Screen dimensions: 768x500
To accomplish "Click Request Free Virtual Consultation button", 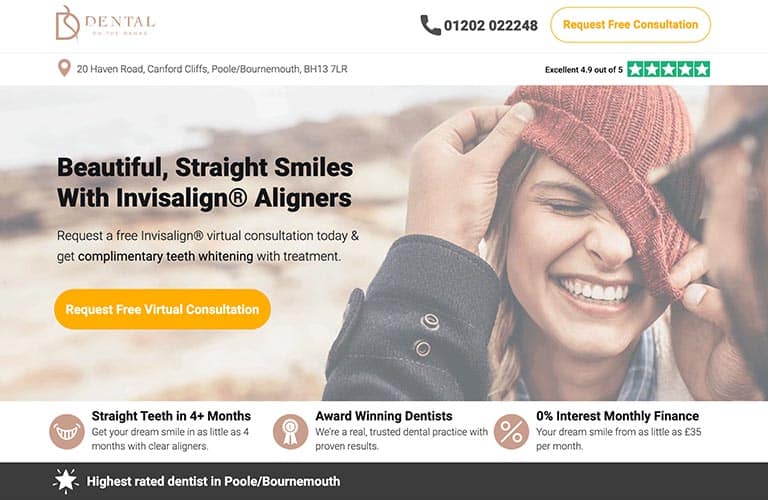I will click(x=162, y=309).
